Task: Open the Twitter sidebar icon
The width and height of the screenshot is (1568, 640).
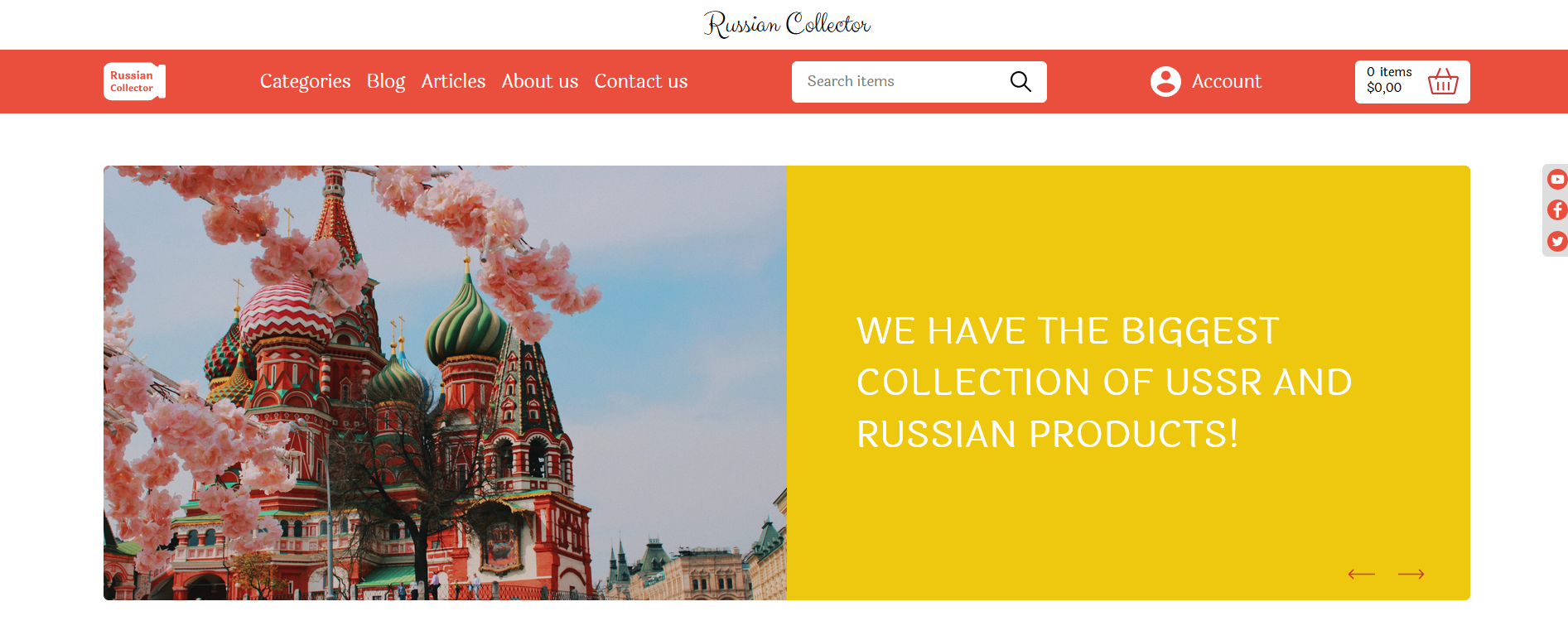Action: pyautogui.click(x=1557, y=241)
